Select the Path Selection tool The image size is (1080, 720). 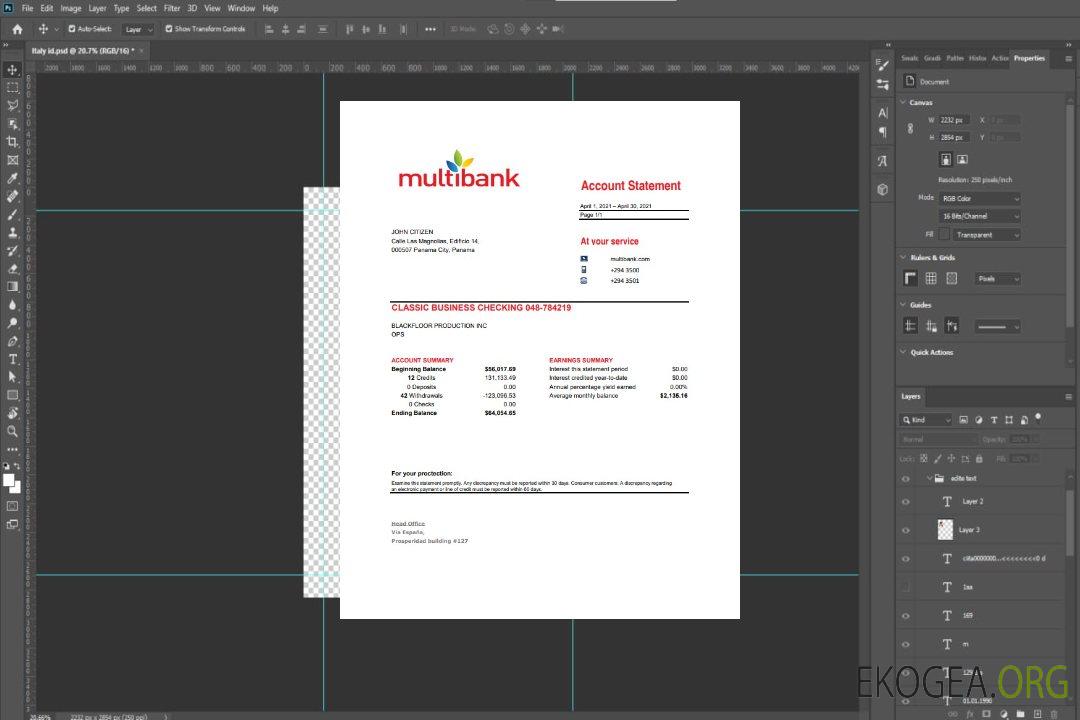click(12, 377)
